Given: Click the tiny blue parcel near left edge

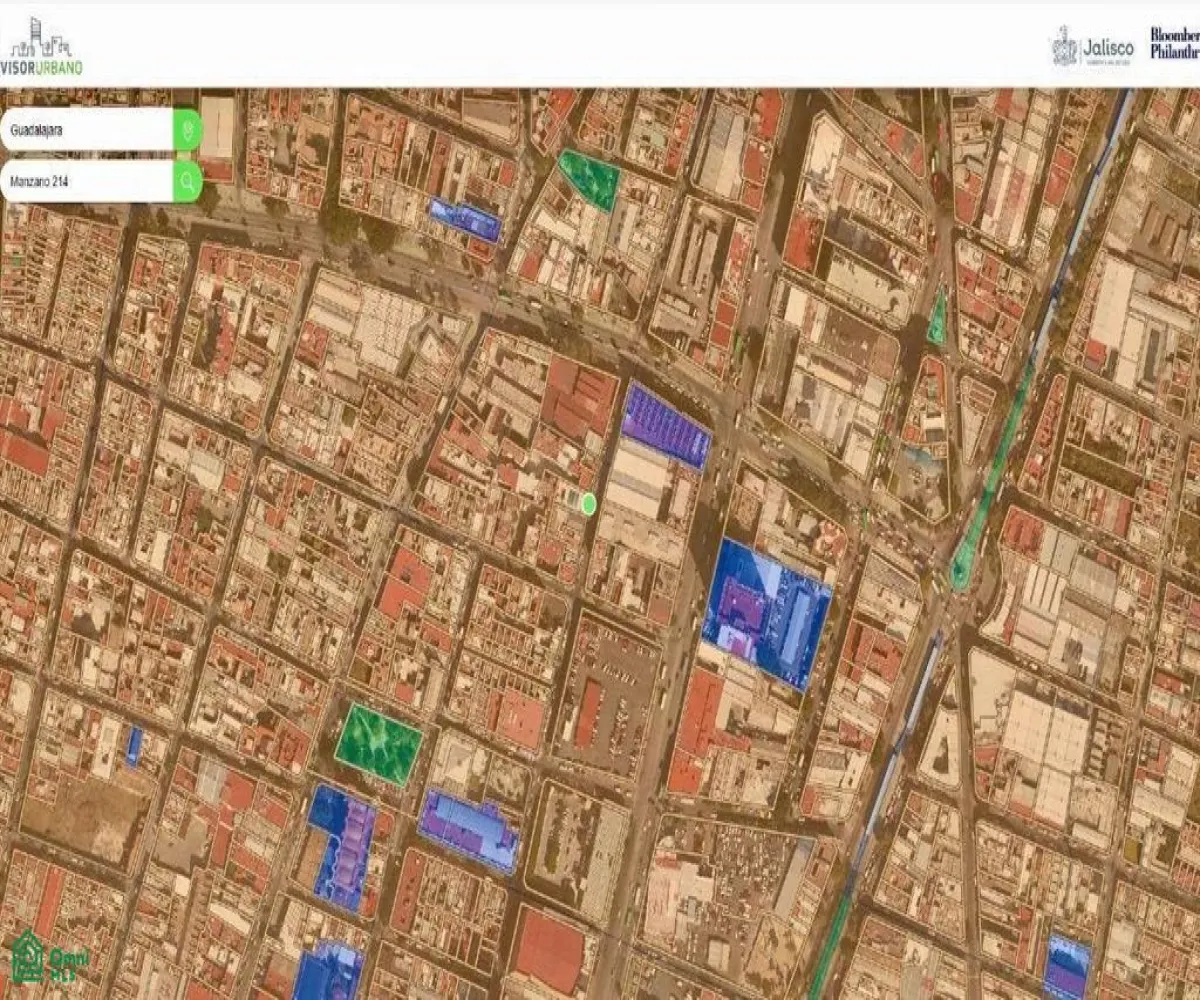Looking at the screenshot, I should click(x=133, y=747).
